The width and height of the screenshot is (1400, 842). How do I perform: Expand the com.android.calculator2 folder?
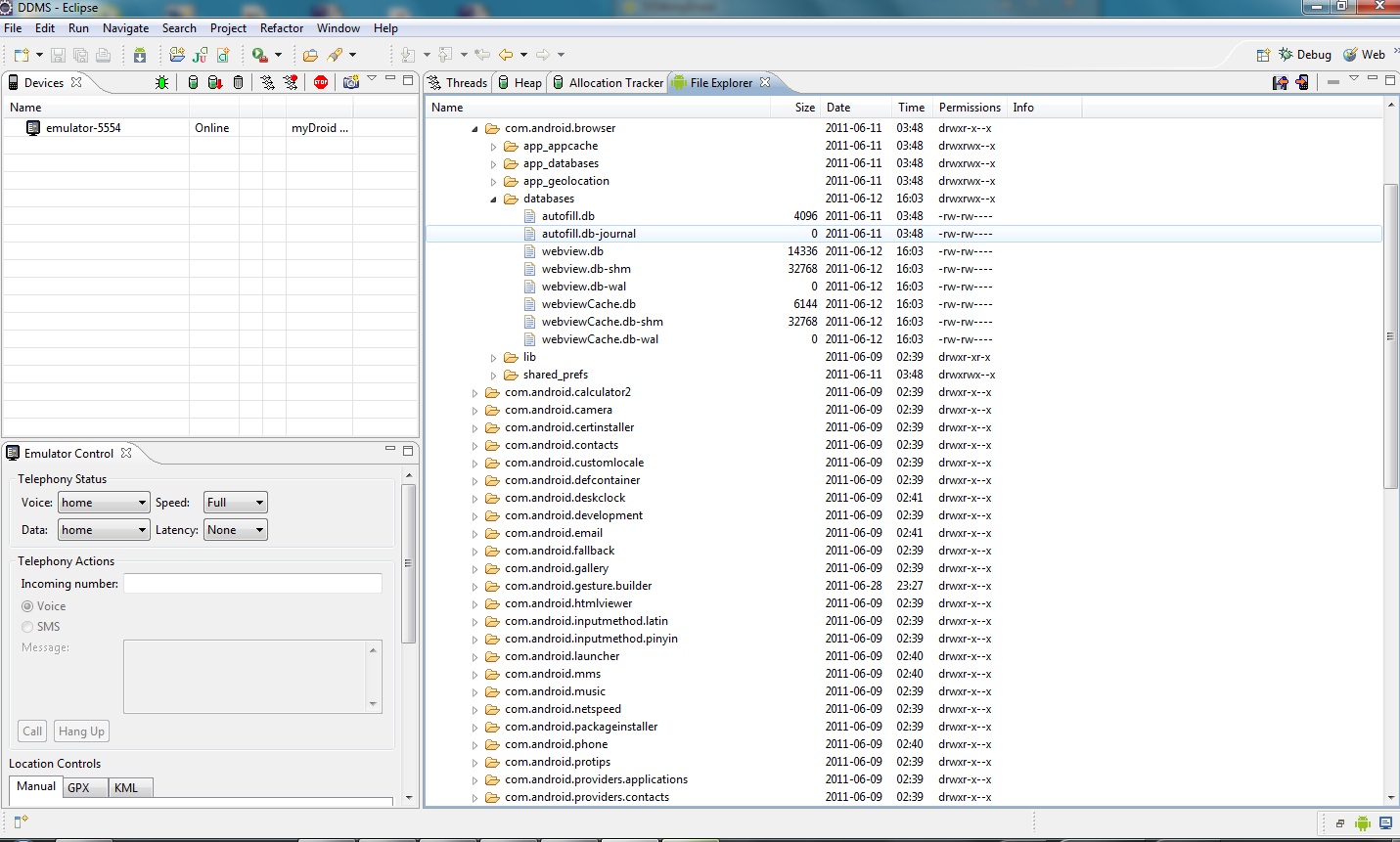pos(475,392)
